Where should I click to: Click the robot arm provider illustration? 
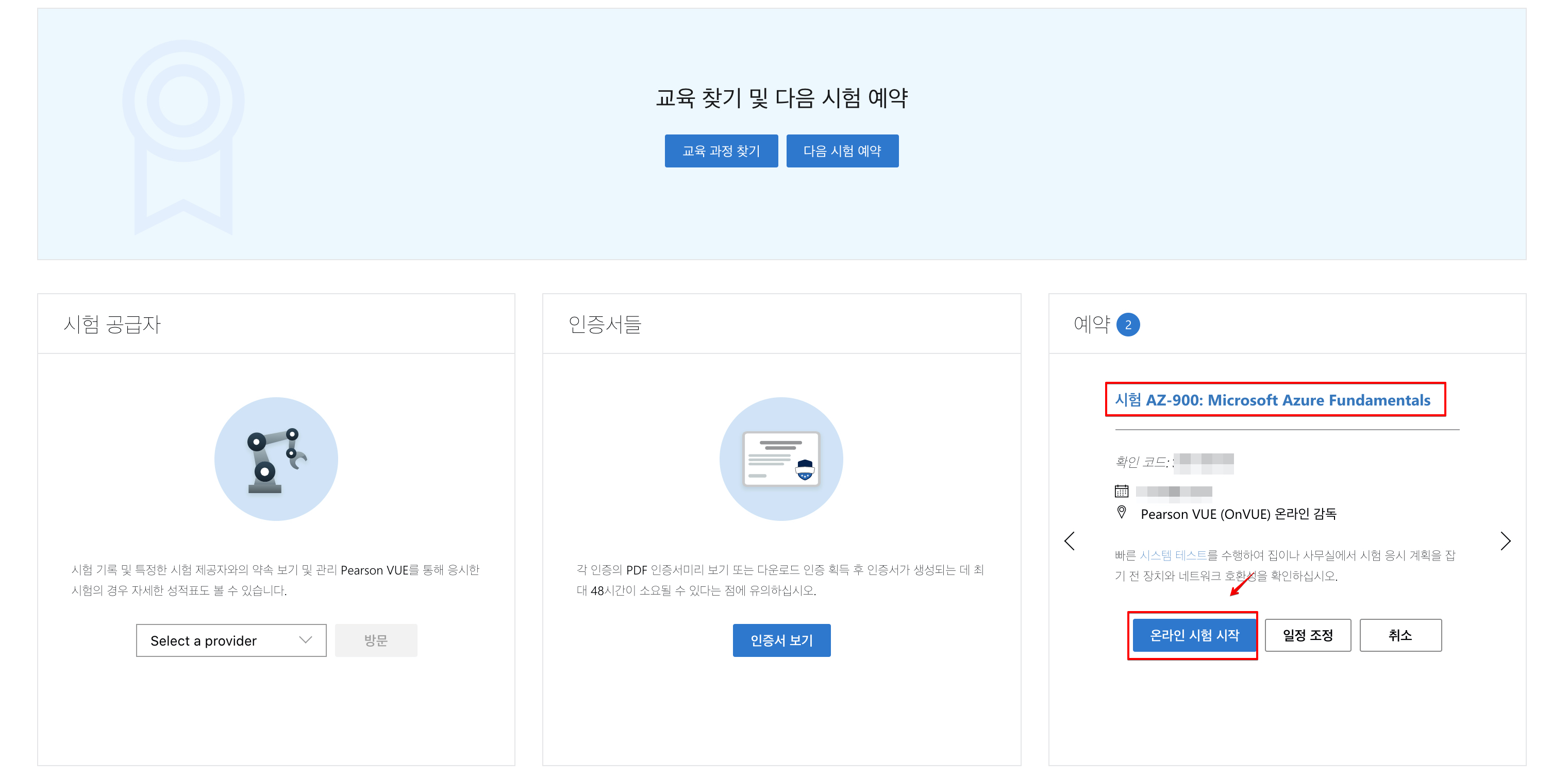pos(276,459)
